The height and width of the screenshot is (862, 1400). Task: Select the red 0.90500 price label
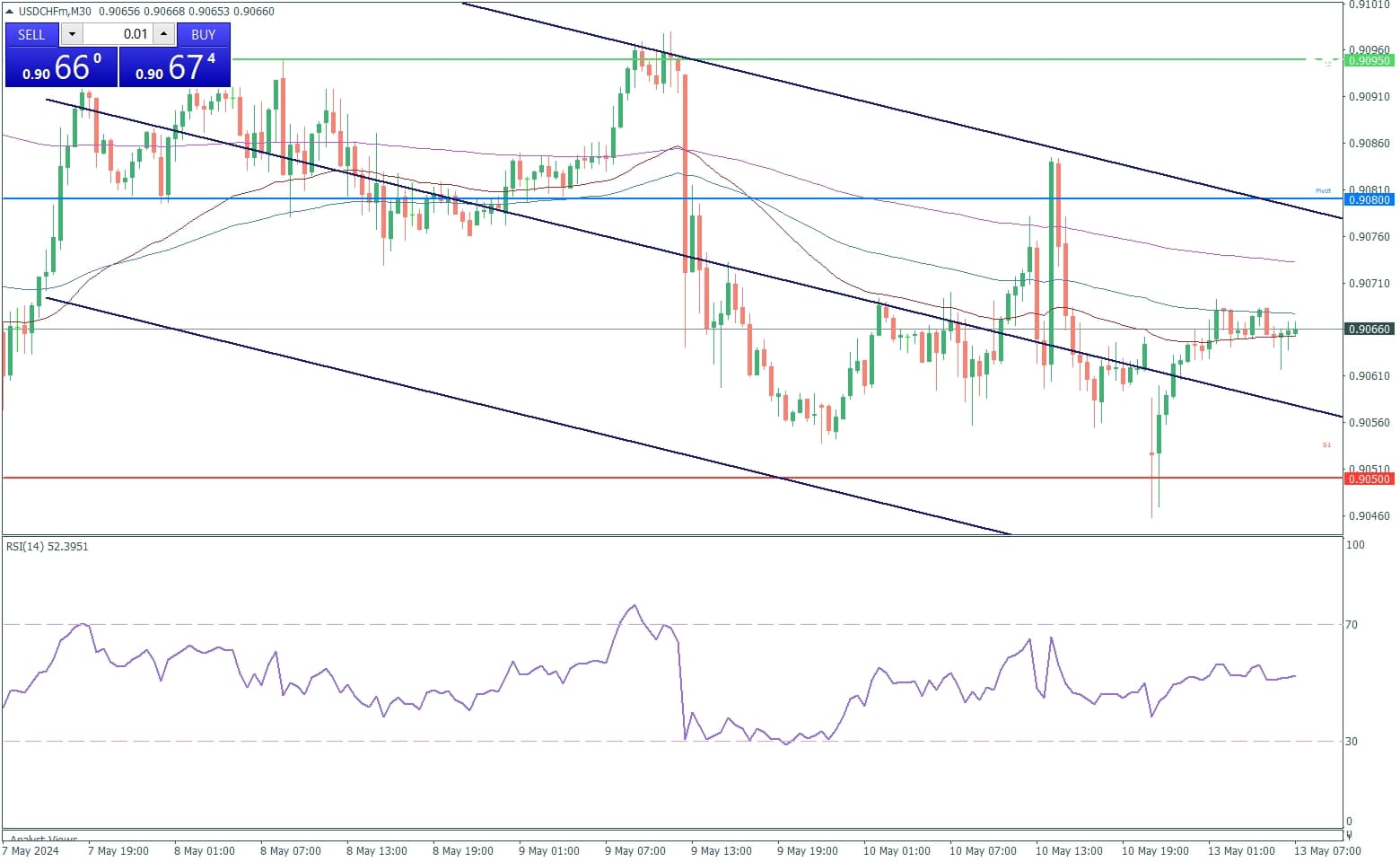[x=1369, y=479]
